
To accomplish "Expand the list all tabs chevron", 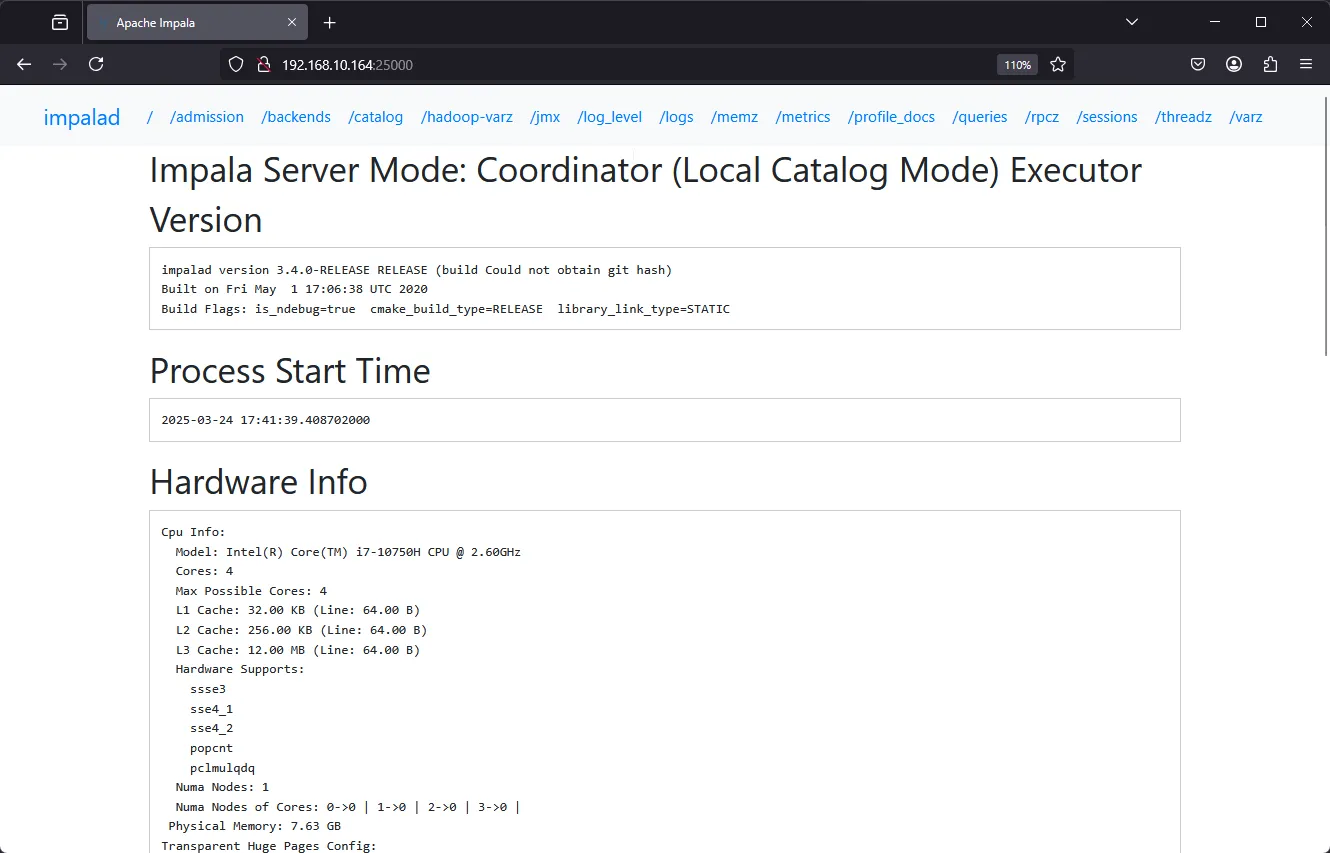I will pyautogui.click(x=1132, y=22).
